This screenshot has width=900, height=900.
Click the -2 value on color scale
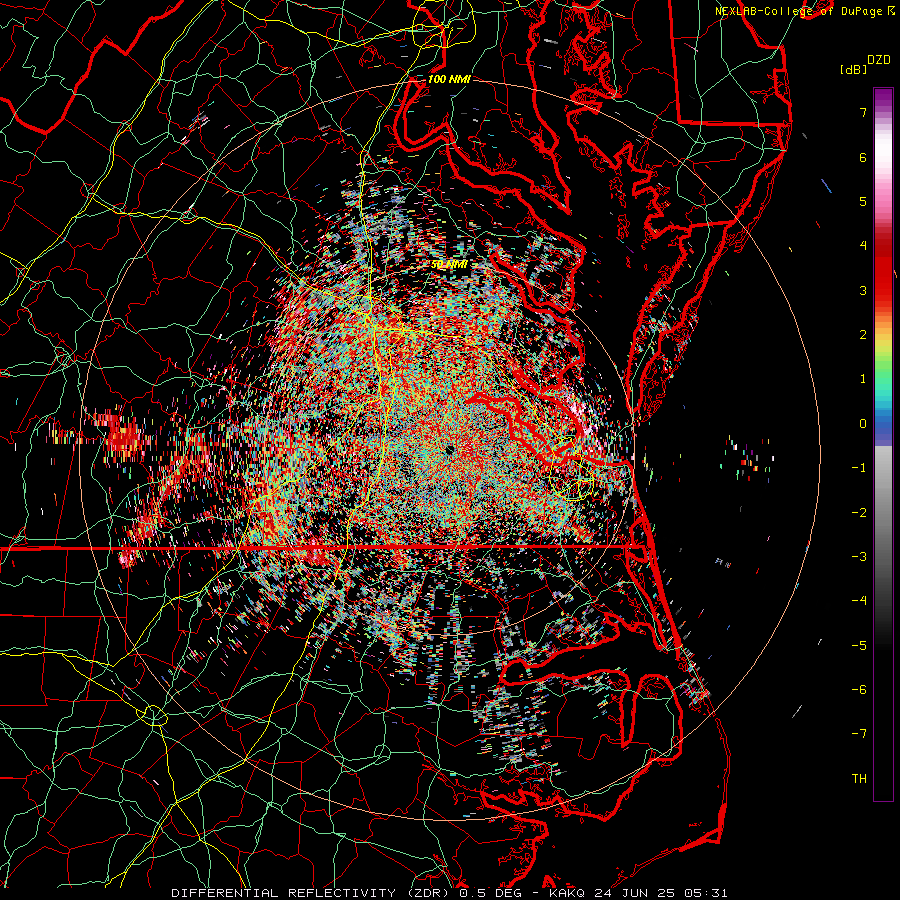pyautogui.click(x=859, y=513)
